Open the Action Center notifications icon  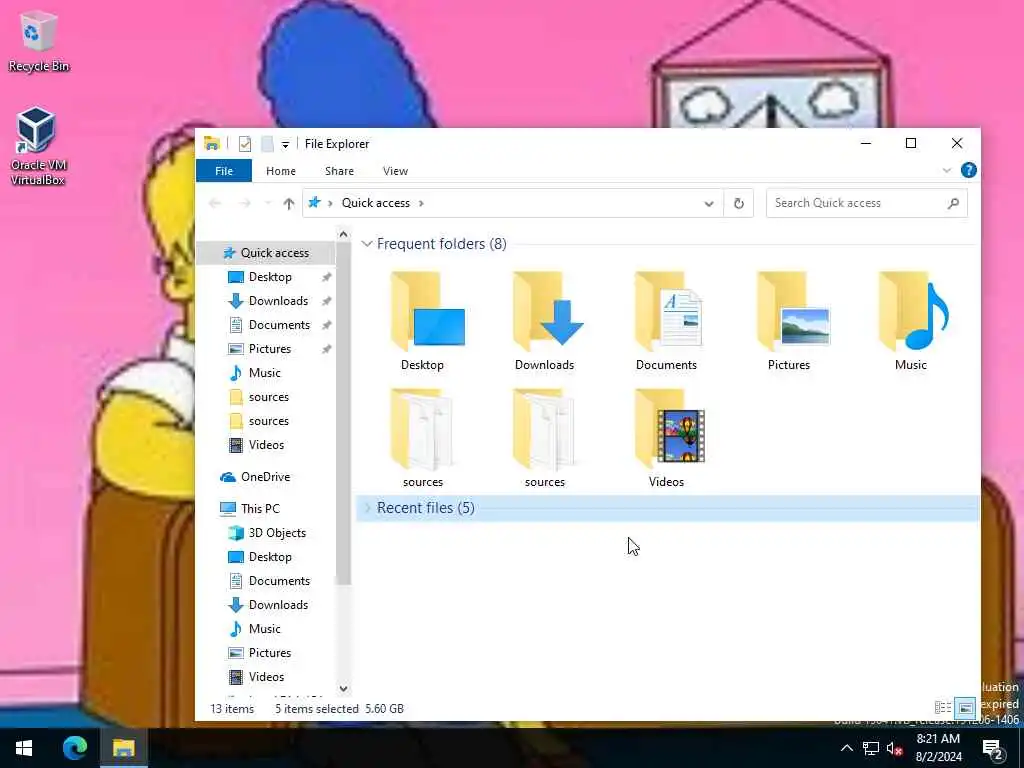point(993,749)
